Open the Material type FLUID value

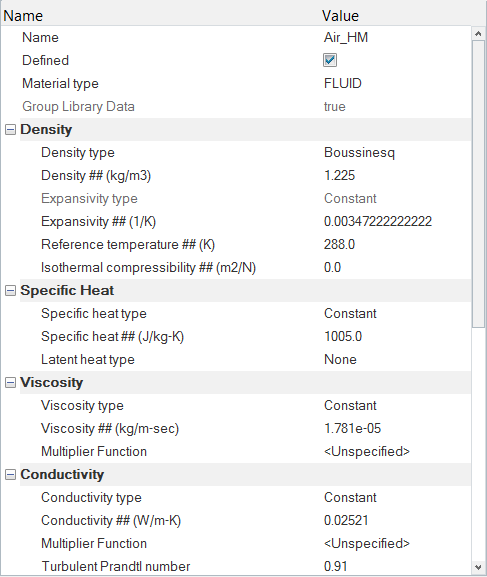click(343, 84)
